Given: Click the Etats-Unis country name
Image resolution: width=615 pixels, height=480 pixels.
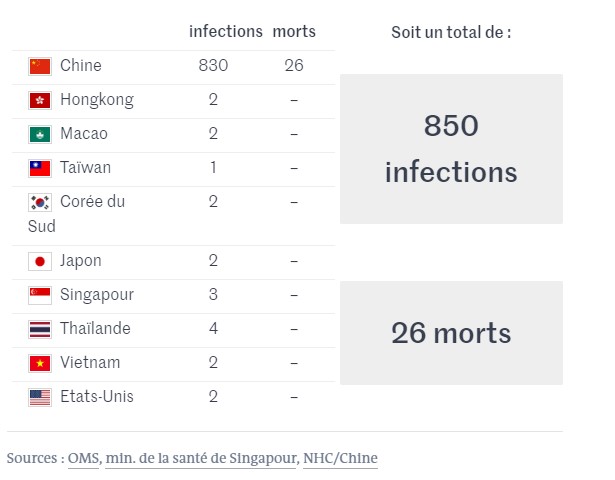Looking at the screenshot, I should [x=96, y=397].
